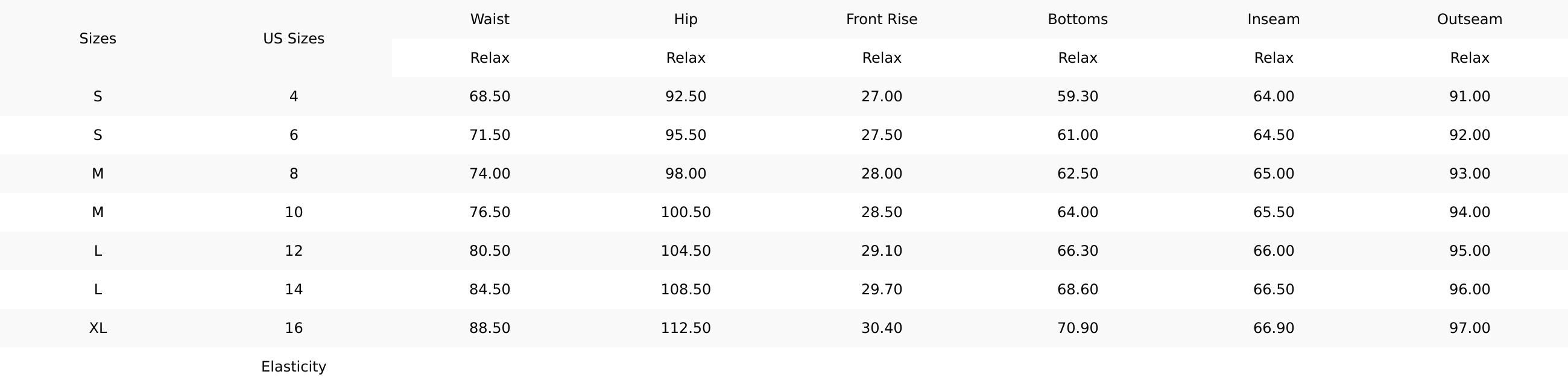The height and width of the screenshot is (386, 1568).
Task: Click the Relax subheader under Outseam
Action: pyautogui.click(x=1469, y=58)
